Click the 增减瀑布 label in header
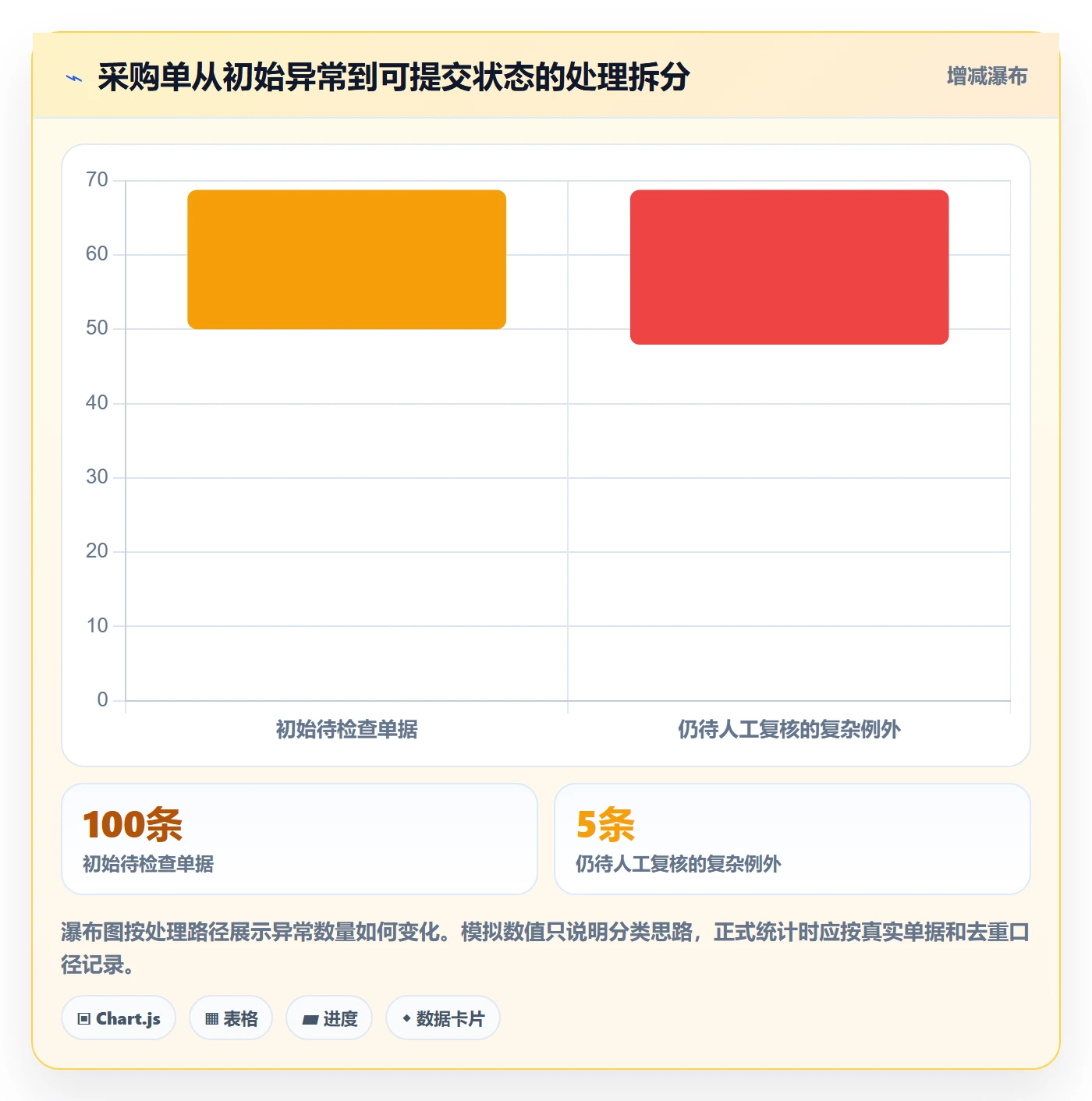 (987, 76)
